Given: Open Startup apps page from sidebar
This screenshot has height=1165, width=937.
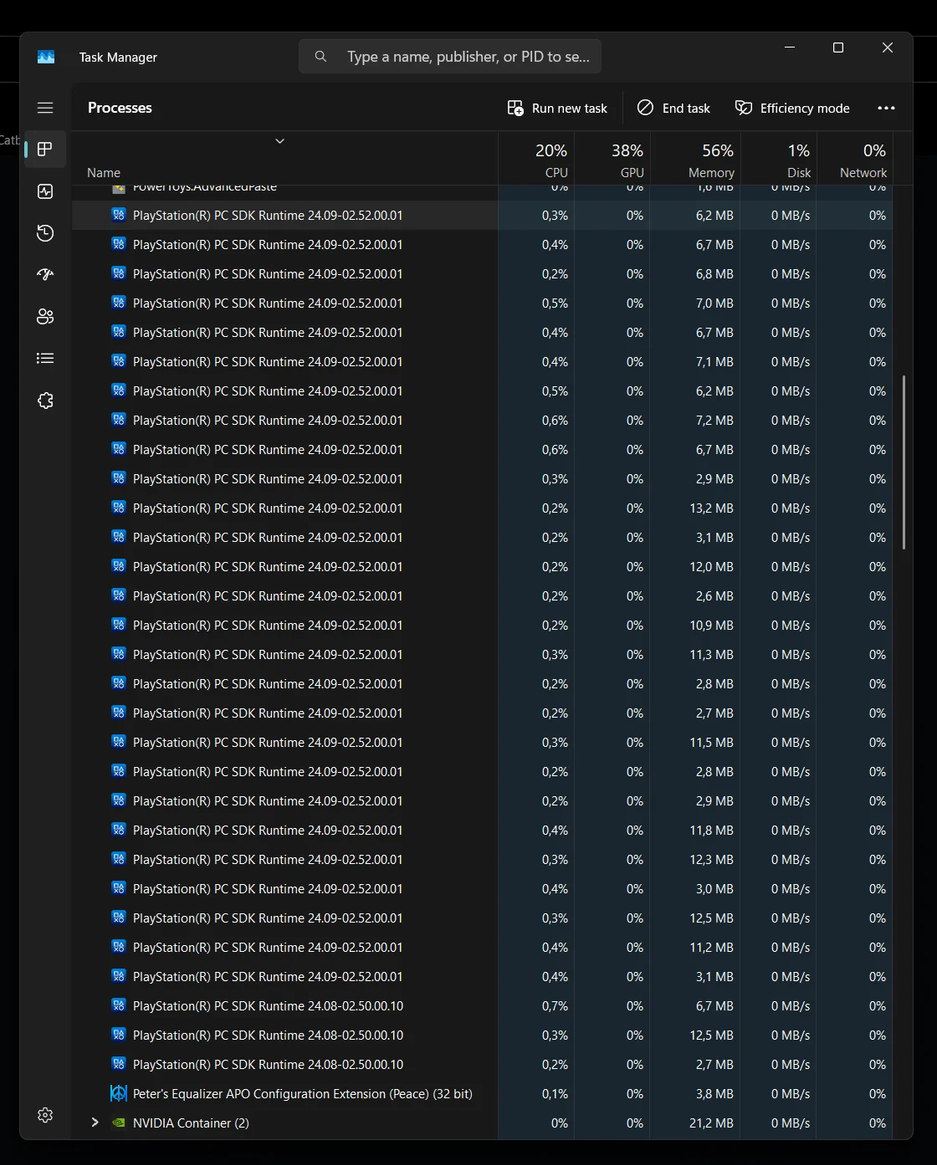Looking at the screenshot, I should pos(45,275).
